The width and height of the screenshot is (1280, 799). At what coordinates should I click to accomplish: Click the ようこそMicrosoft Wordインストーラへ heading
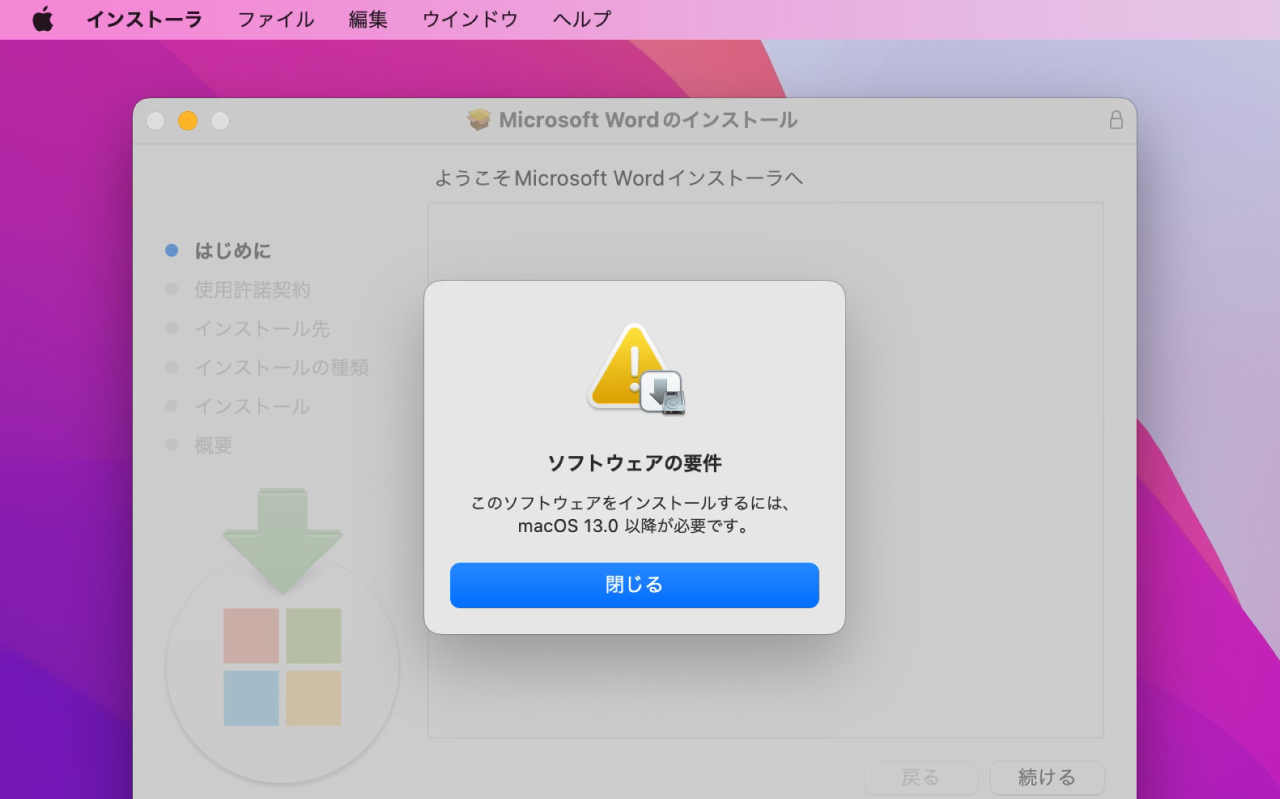tap(619, 178)
